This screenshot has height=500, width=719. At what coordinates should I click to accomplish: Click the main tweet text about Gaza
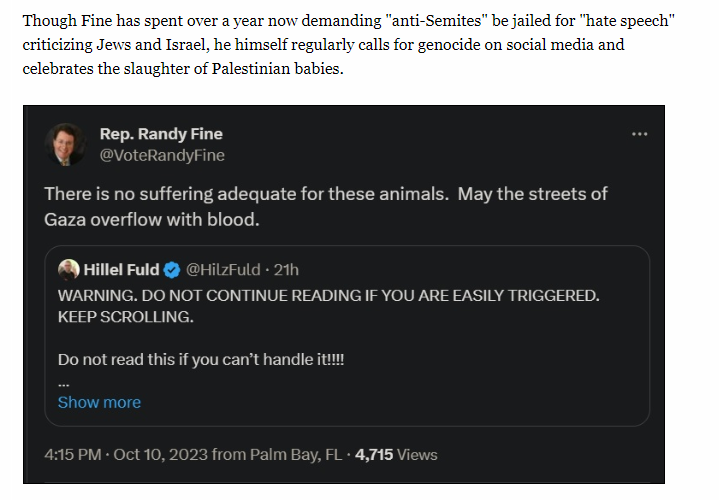coord(326,206)
